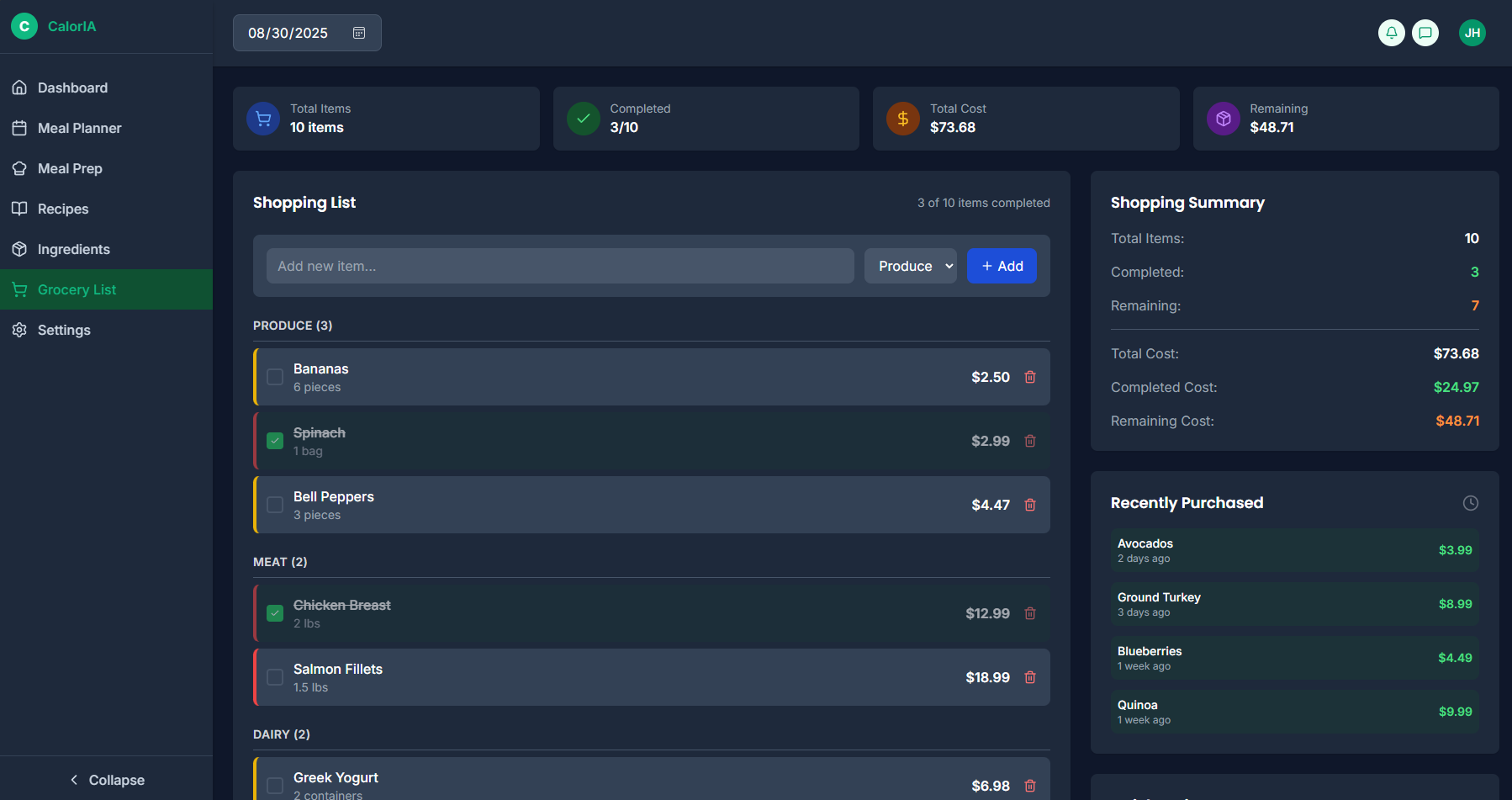Click the Bananas $2.50 price
The height and width of the screenshot is (800, 1512).
[991, 377]
